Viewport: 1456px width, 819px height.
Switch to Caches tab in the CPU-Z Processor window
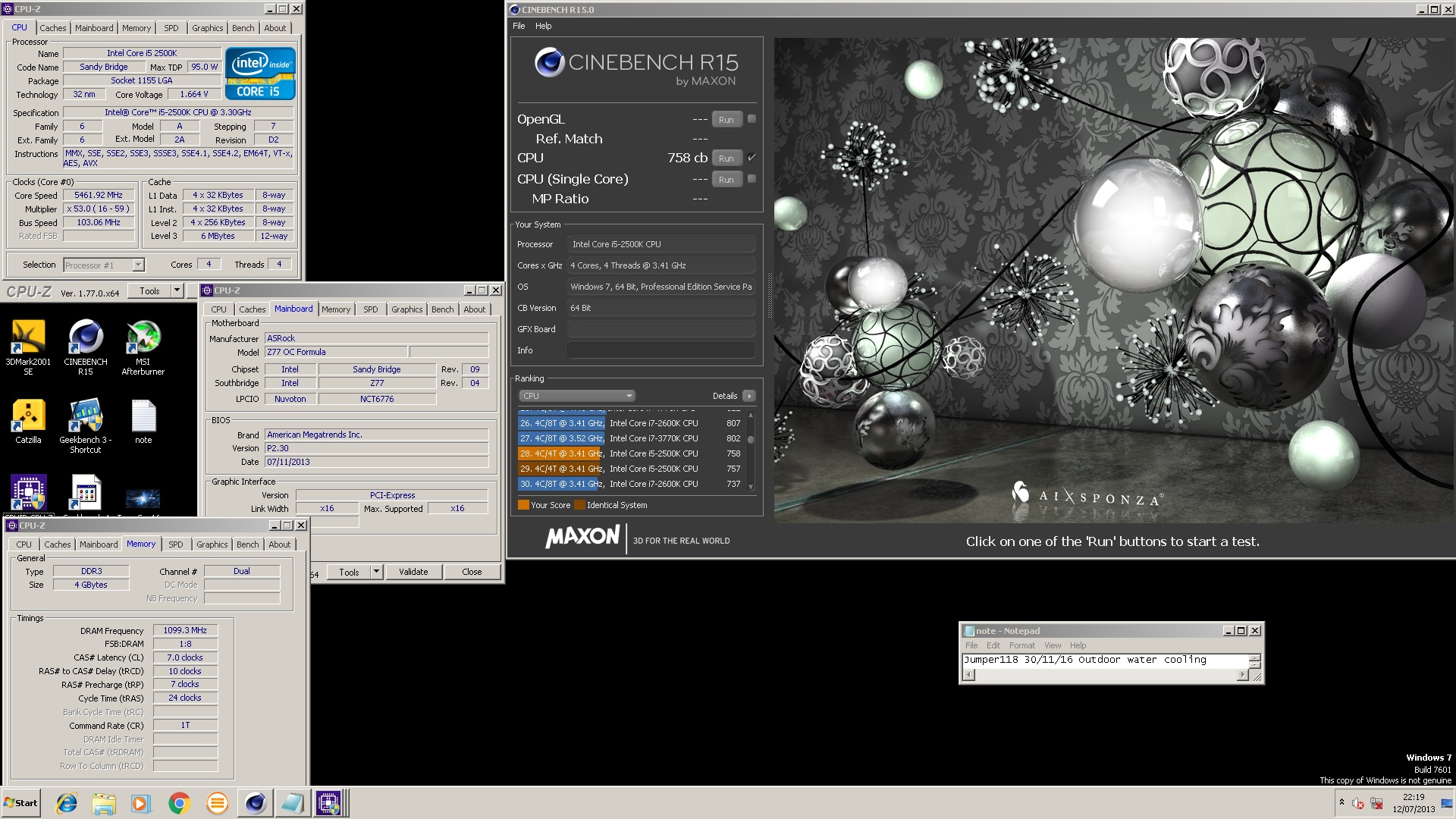[x=53, y=28]
